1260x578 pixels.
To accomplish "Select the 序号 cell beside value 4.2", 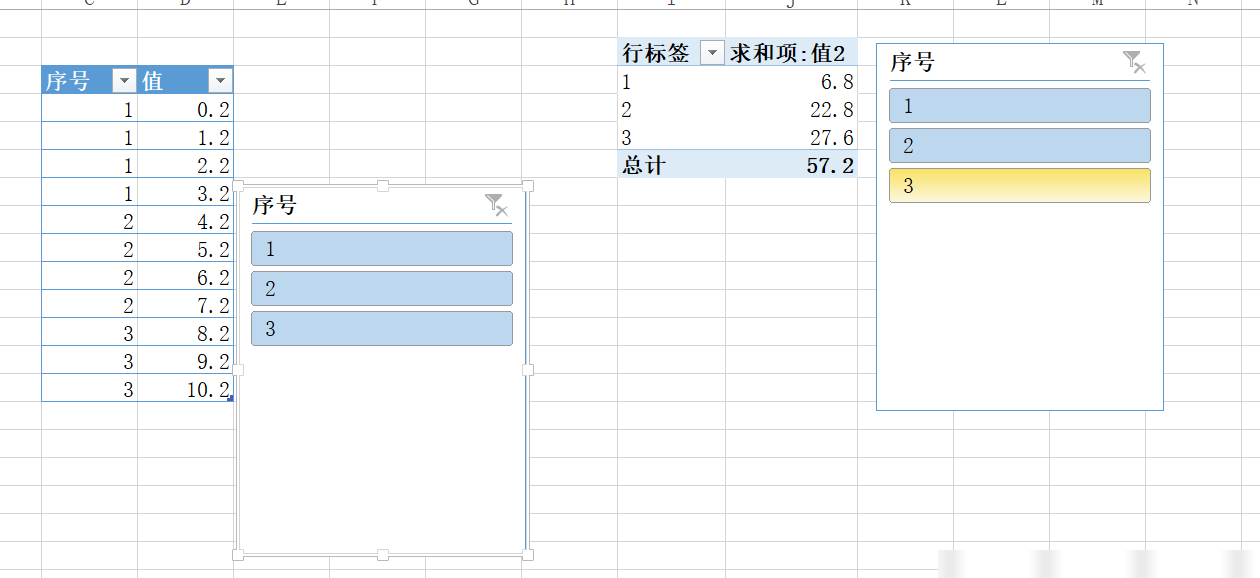I will [89, 221].
